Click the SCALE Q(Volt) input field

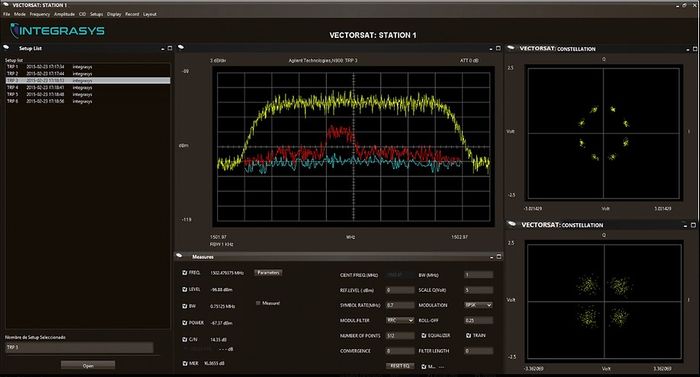point(479,290)
